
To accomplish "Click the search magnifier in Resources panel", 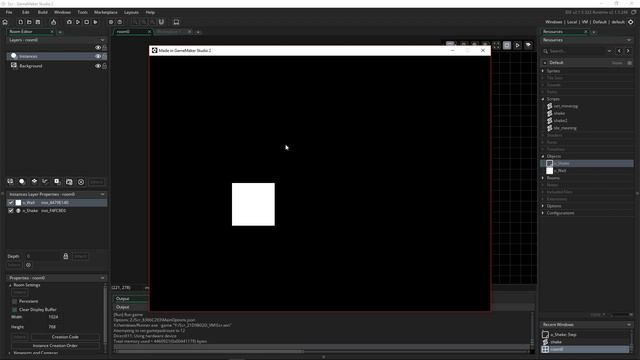I will [546, 51].
